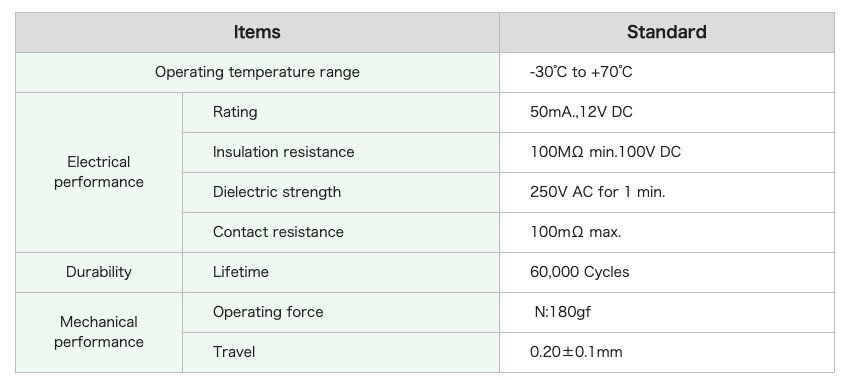Select the Insulation resistance label

284,152
